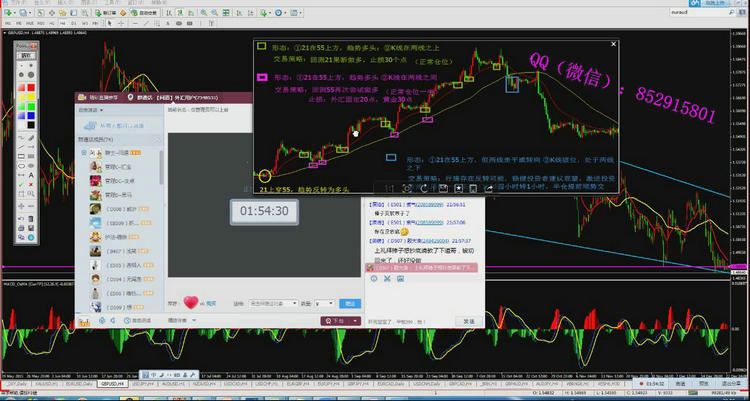Select the trendline drawing tool
Viewport: 750px width, 401px height.
[x=146, y=23]
